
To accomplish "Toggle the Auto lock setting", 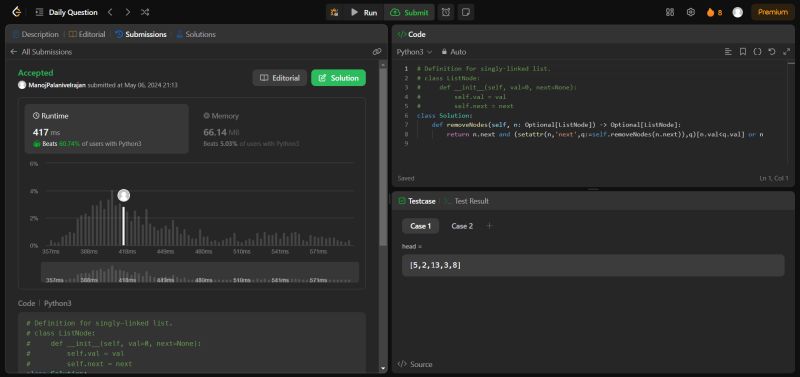I will pos(454,52).
